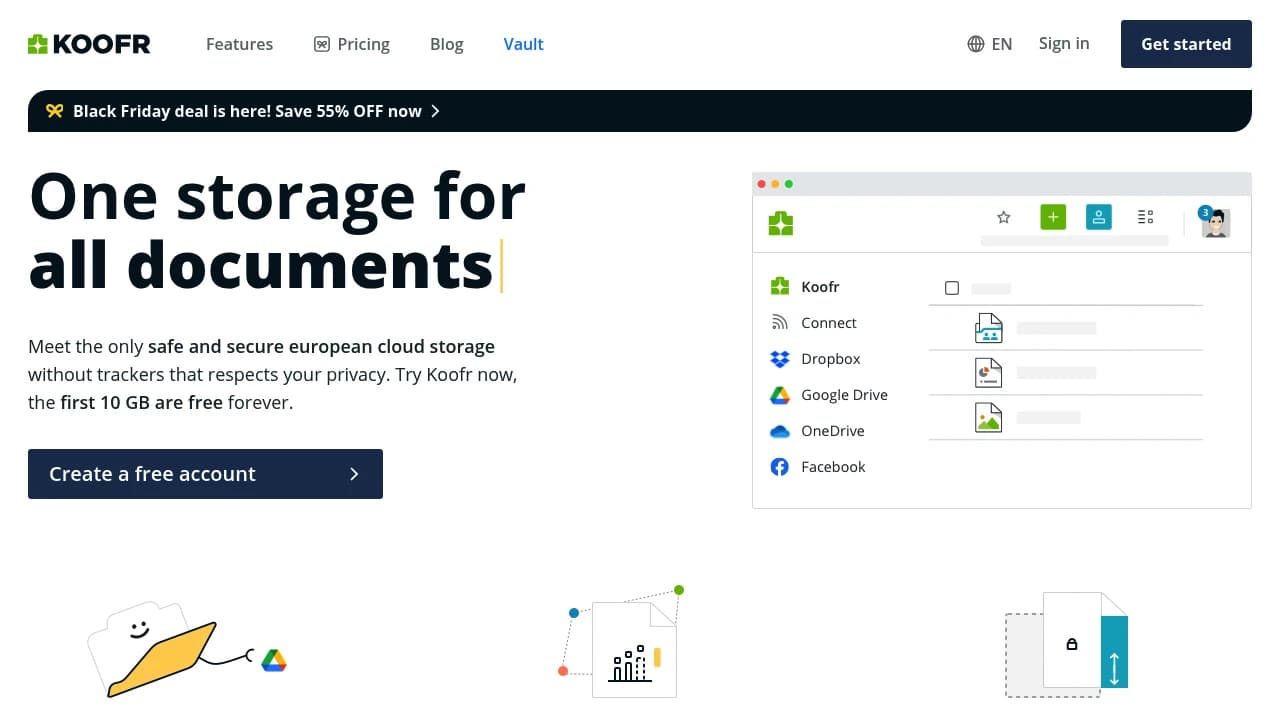Click the smiling folder illustration
The width and height of the screenshot is (1280, 720).
152,649
